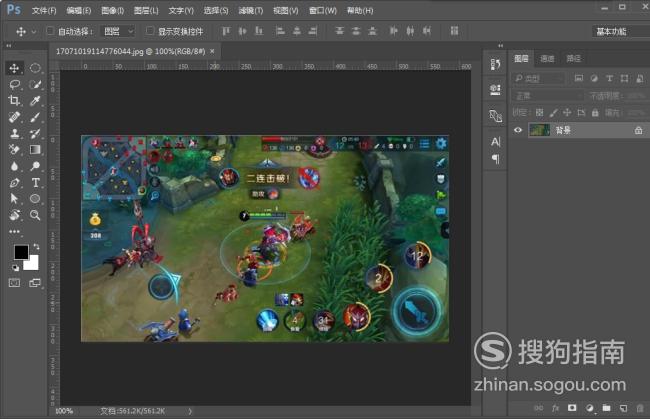650x419 pixels.
Task: Select the Move tool in toolbox
Action: tap(14, 68)
